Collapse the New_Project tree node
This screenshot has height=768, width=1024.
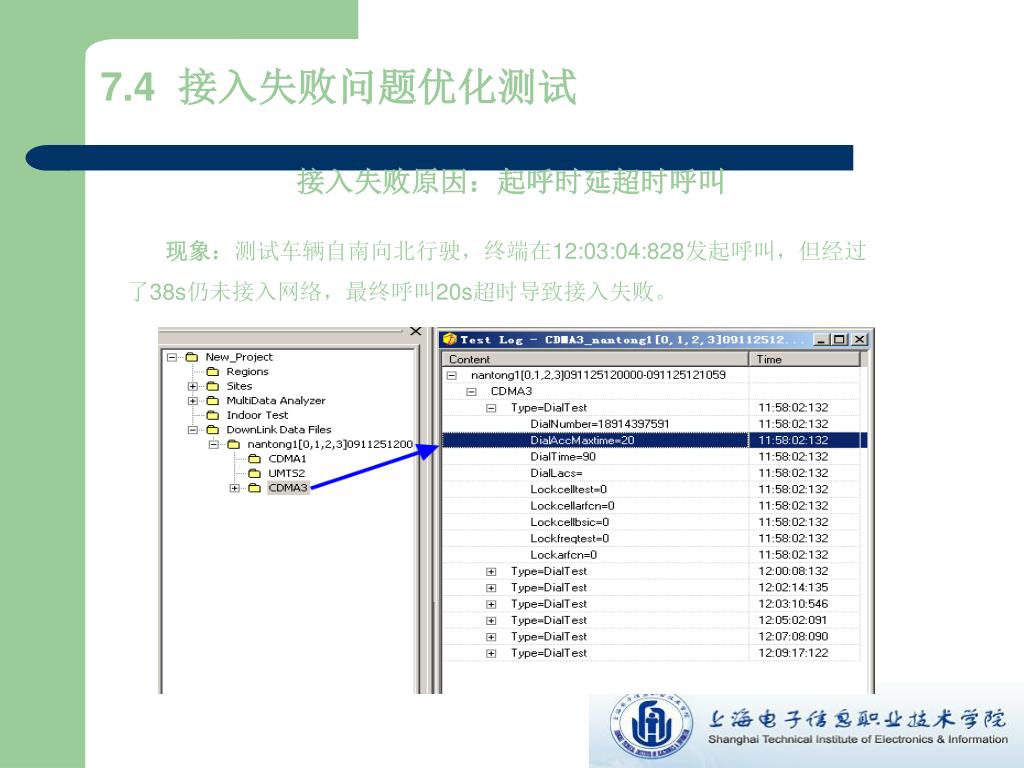coord(172,357)
